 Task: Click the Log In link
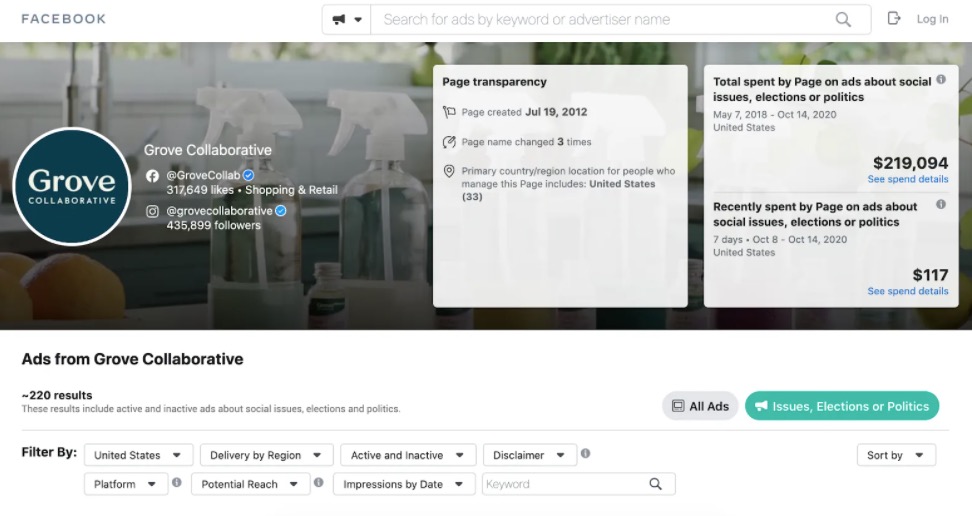point(932,19)
